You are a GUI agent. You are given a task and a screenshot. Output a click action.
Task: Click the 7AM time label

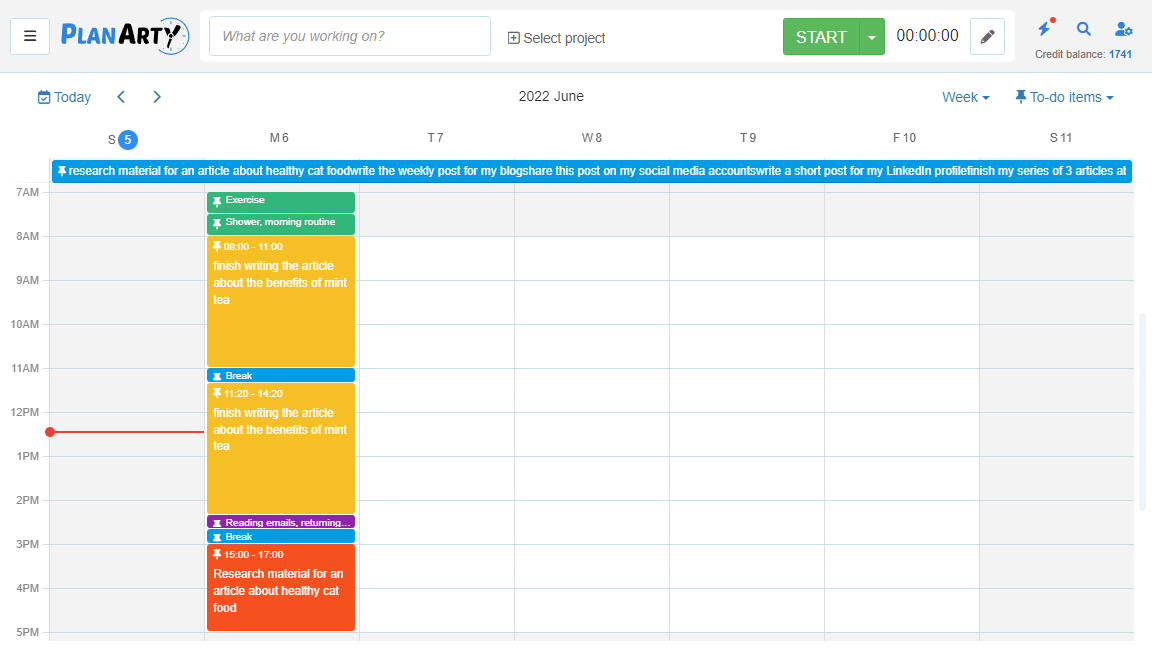[x=27, y=192]
